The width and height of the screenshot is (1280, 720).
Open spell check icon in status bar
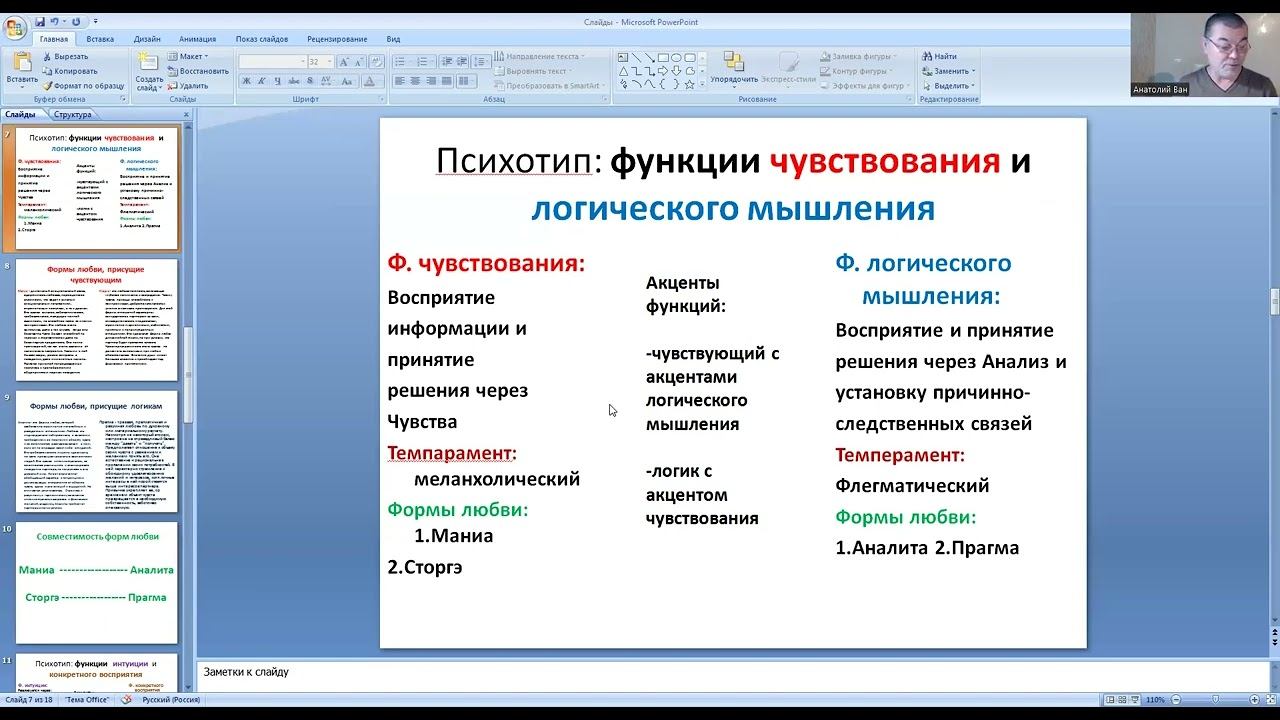click(127, 699)
